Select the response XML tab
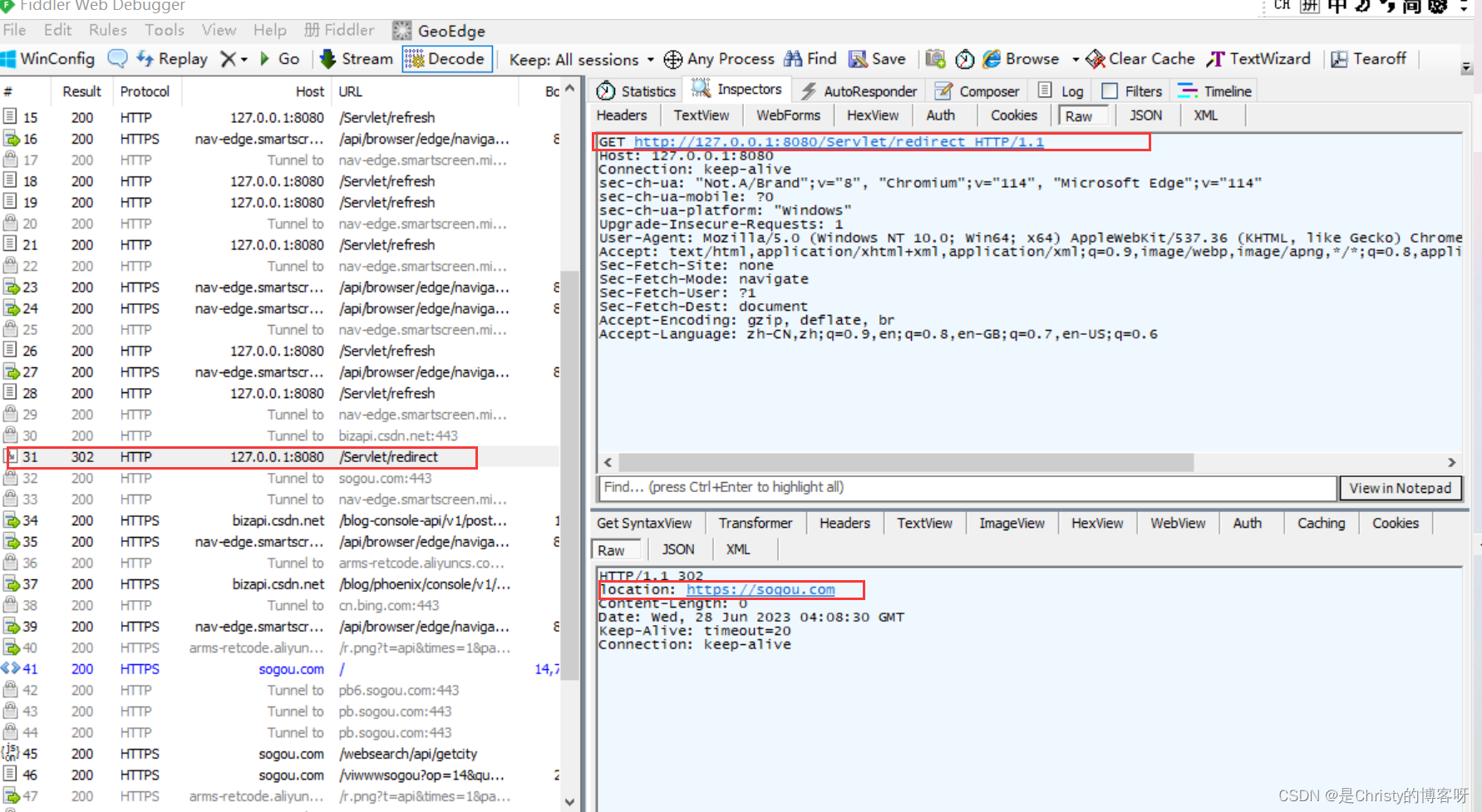The height and width of the screenshot is (812, 1482). pos(738,549)
